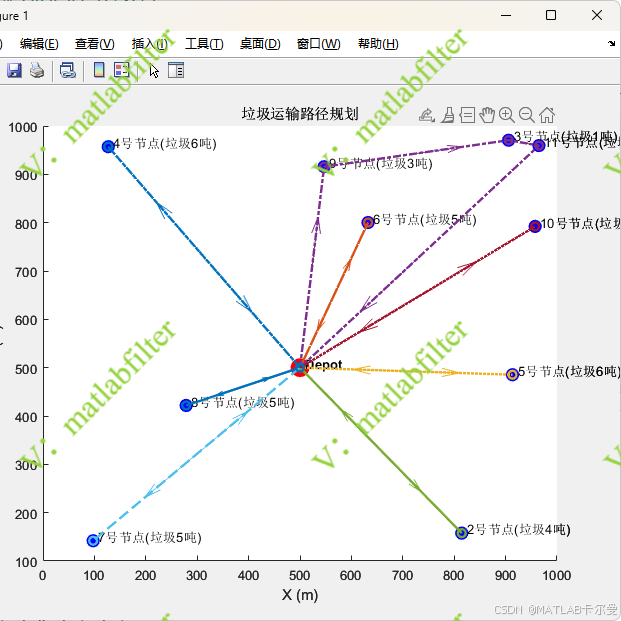Select the zoom in magnifier
The image size is (621, 621).
[x=507, y=115]
